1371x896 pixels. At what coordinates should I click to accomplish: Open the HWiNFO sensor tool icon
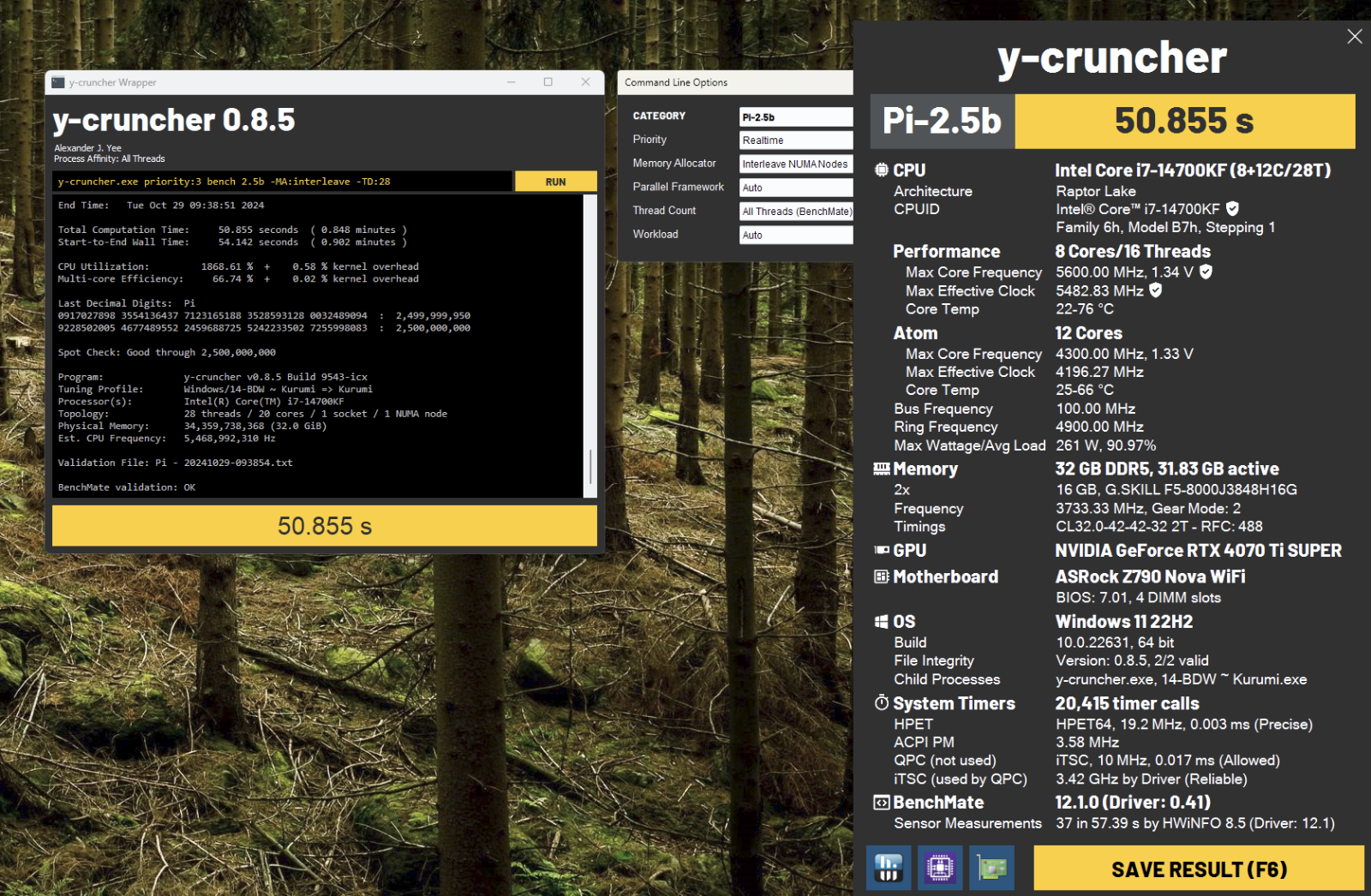coord(889,868)
